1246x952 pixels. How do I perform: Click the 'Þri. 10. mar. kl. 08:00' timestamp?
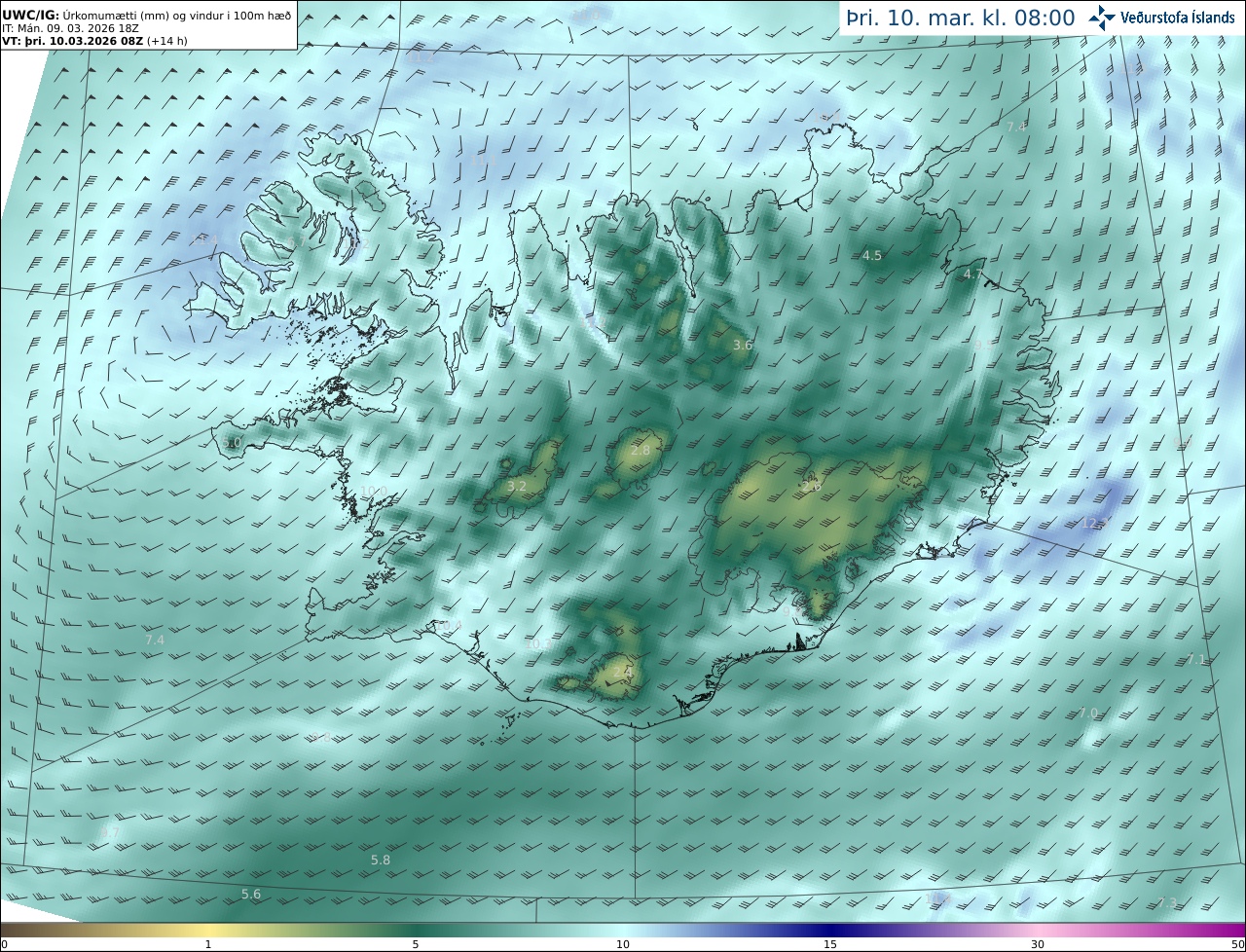pos(960,18)
